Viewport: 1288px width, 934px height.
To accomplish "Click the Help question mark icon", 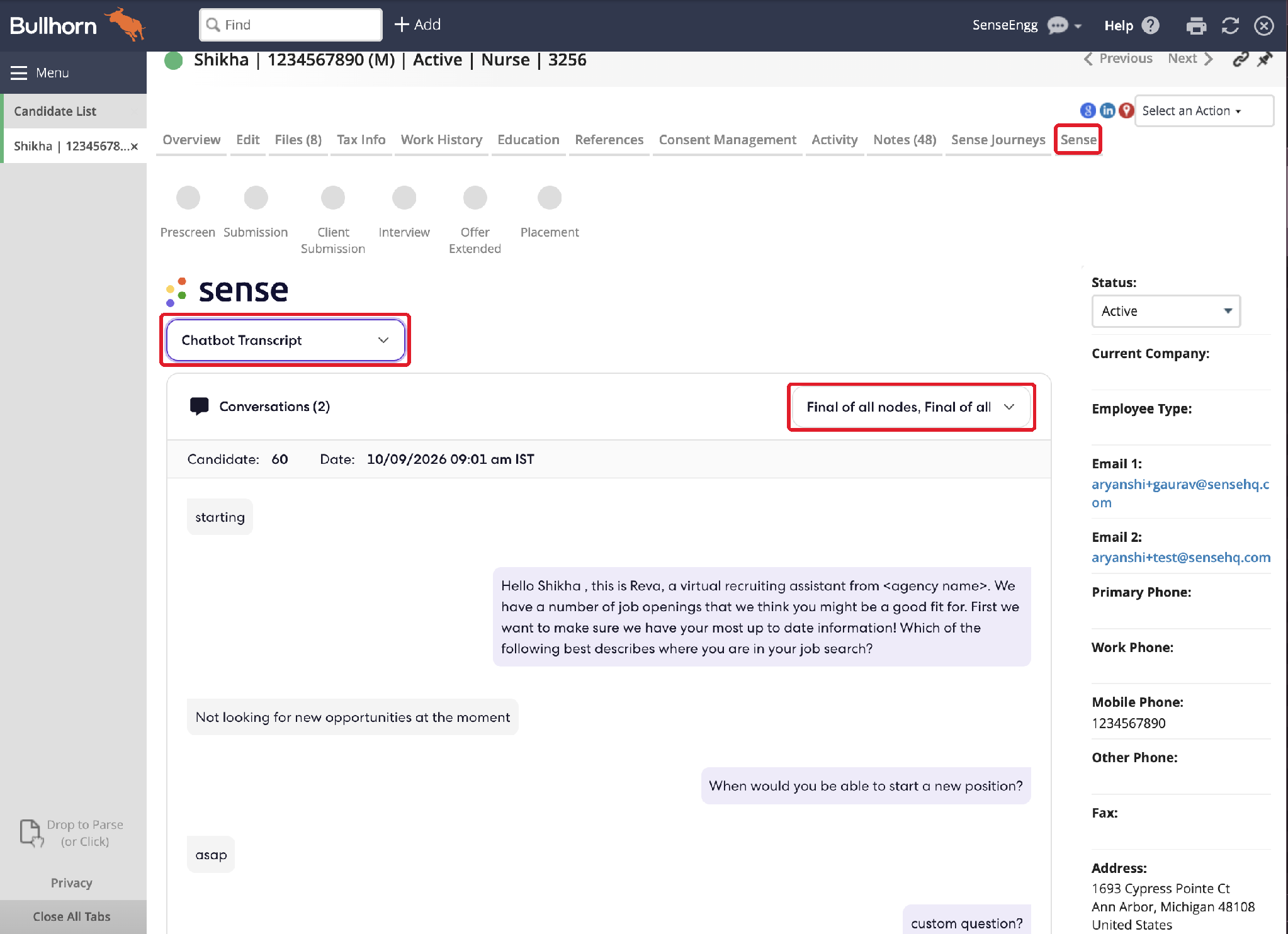I will 1151,25.
